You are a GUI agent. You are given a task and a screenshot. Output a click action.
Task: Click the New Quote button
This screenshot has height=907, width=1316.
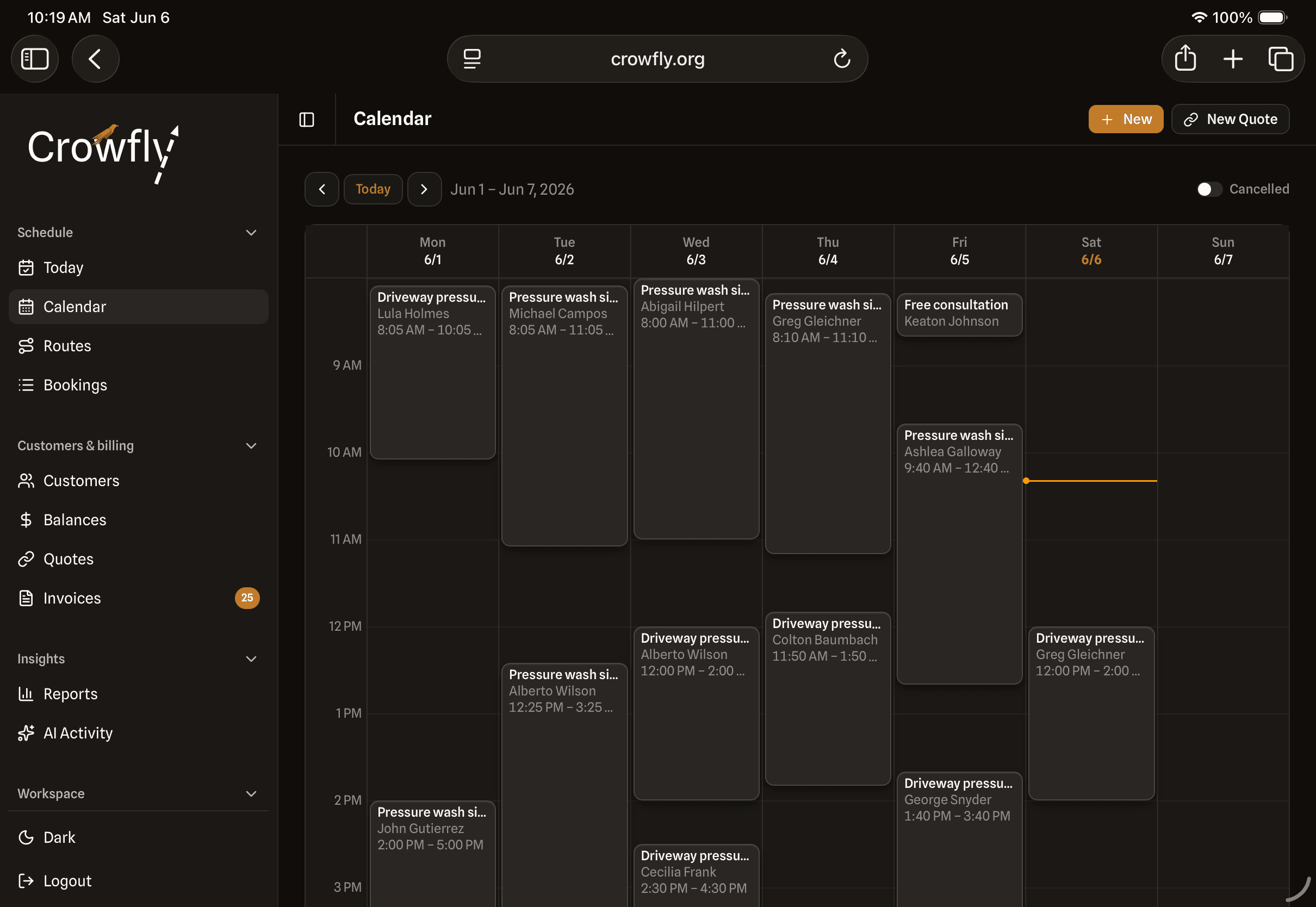click(1230, 119)
